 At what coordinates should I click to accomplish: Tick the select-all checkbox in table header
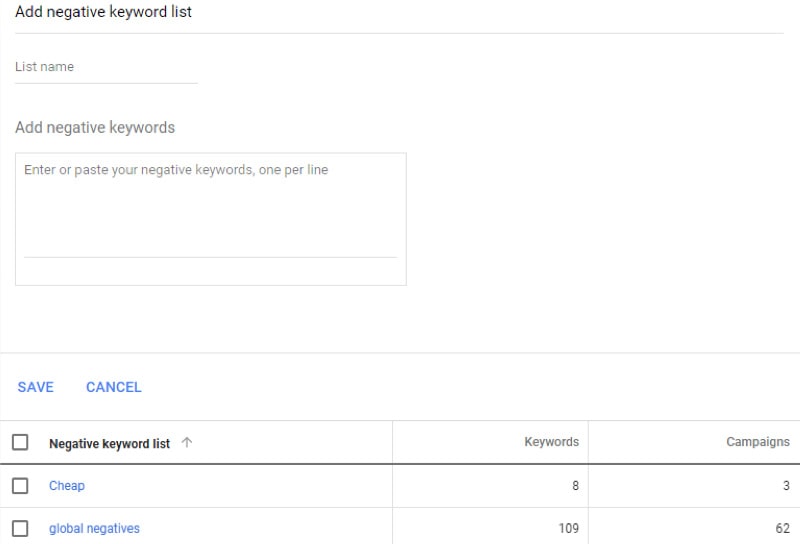pos(20,442)
